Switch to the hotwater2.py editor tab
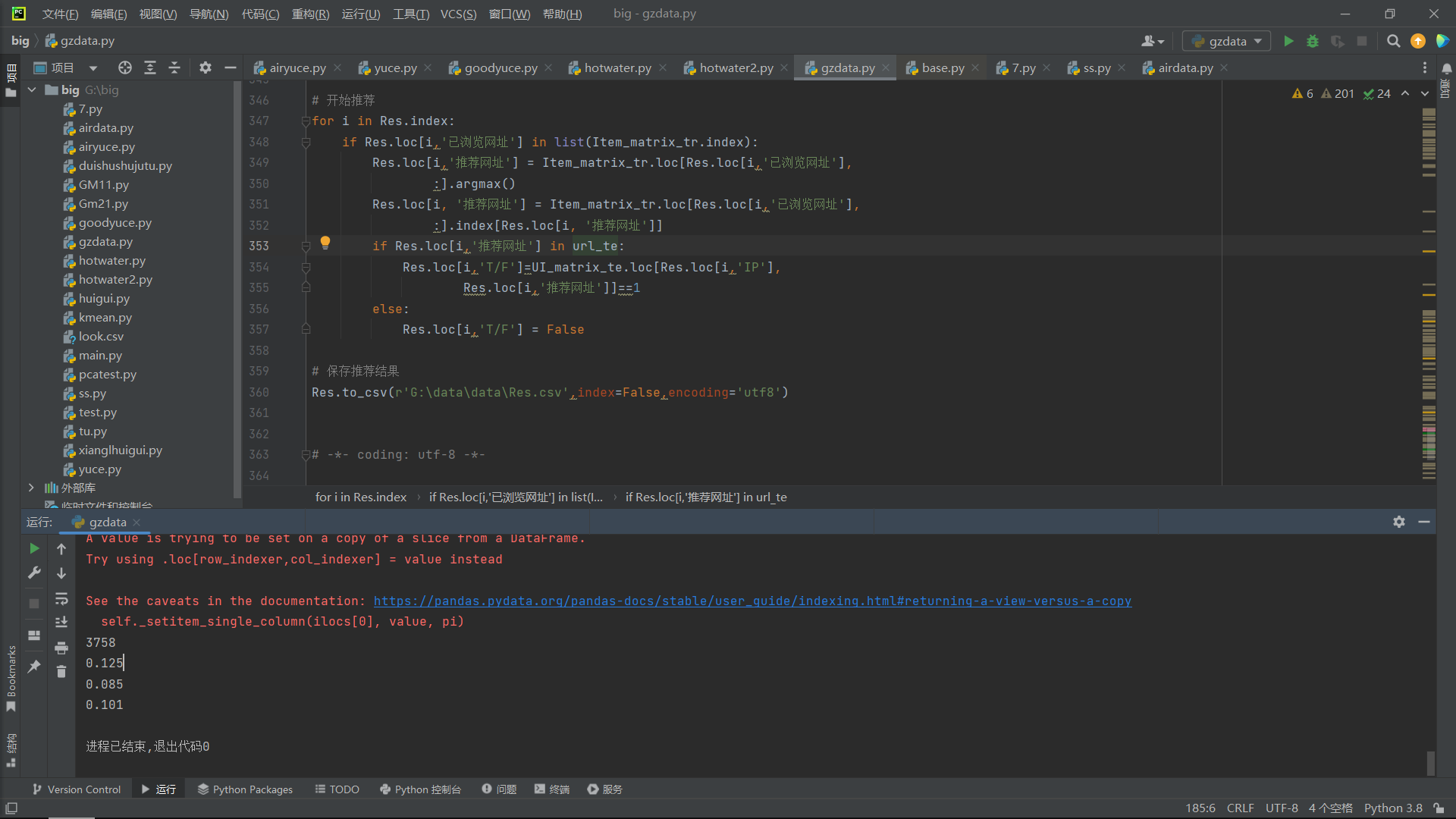This screenshot has width=1456, height=819. pos(736,67)
